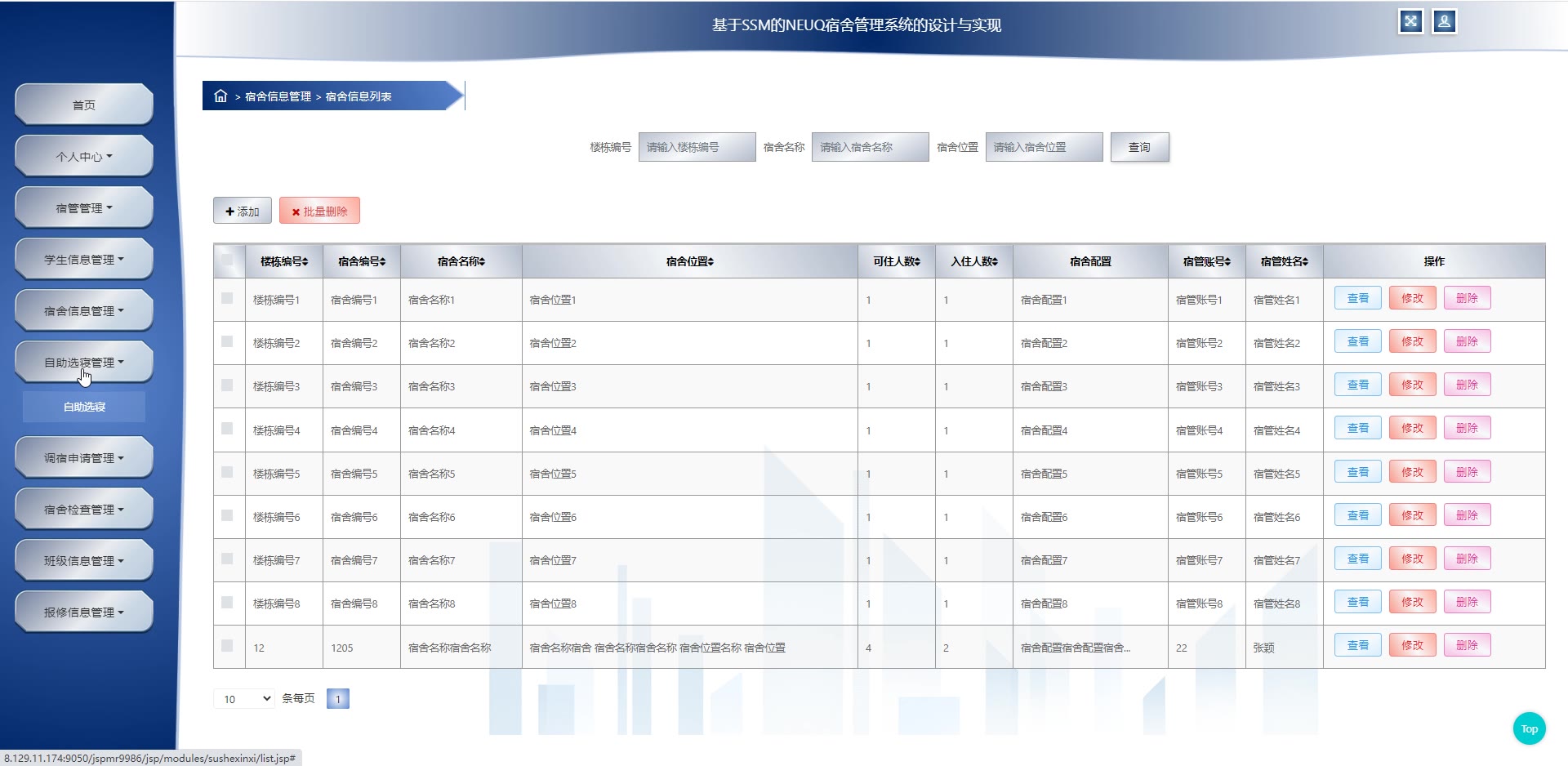
Task: Check the row checkbox for 楼栋编号3
Action: click(x=227, y=385)
